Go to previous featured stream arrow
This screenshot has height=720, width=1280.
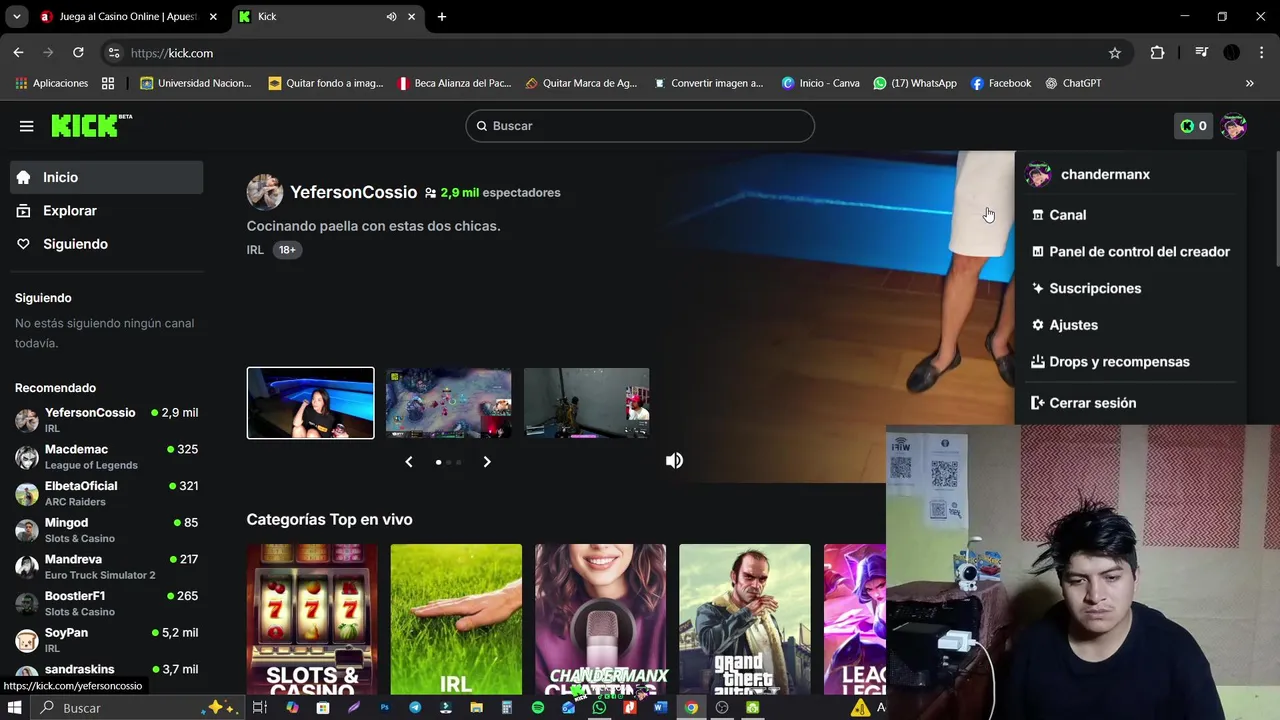pos(408,461)
